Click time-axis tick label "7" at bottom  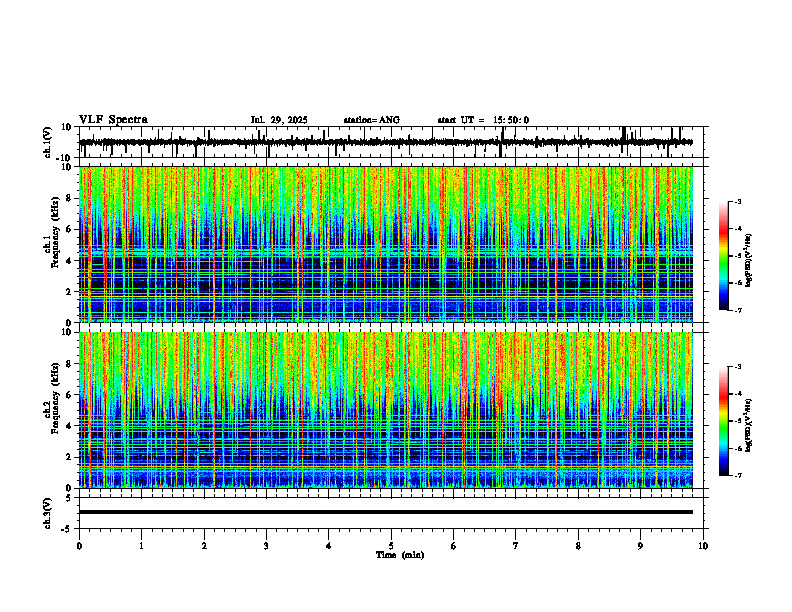(x=516, y=546)
